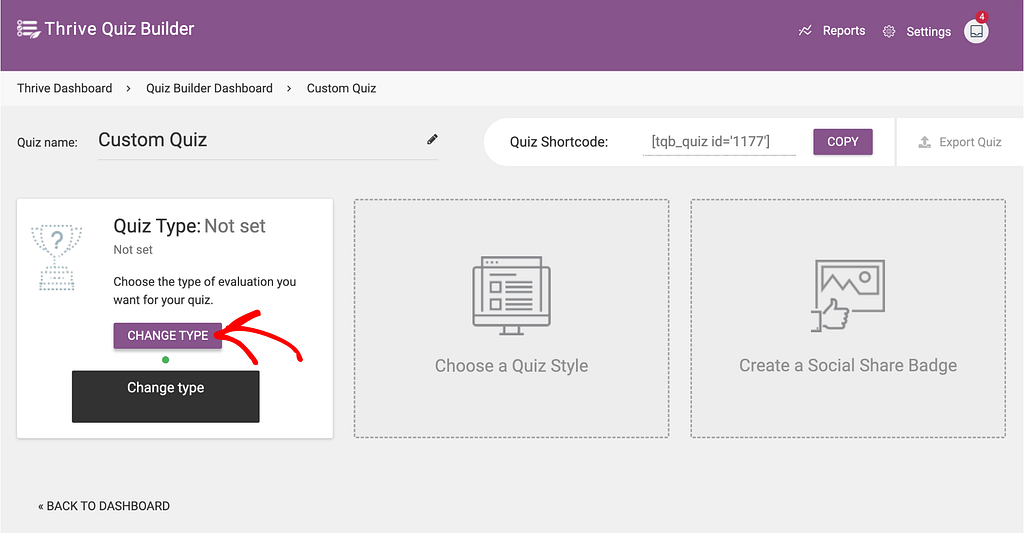
Task: Open the notifications inbox icon with badge
Action: pos(976,31)
